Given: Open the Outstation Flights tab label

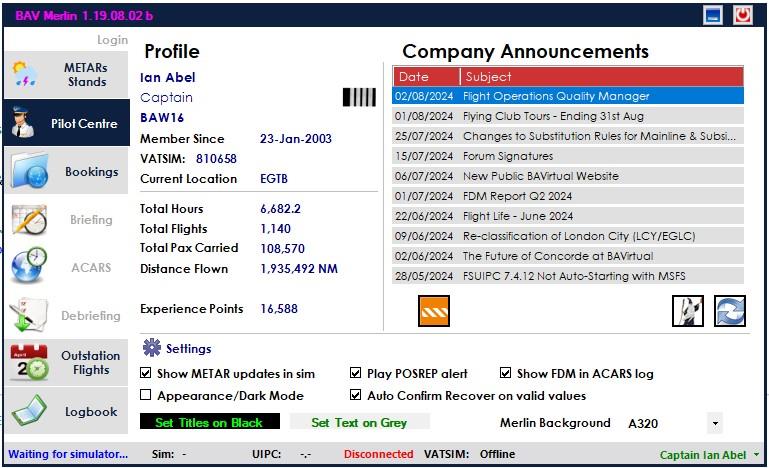Looking at the screenshot, I should click(91, 363).
